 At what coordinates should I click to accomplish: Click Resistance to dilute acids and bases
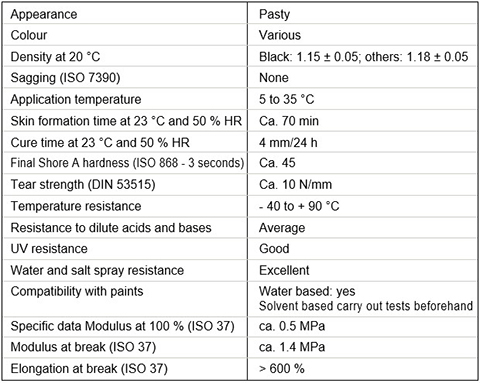point(111,228)
